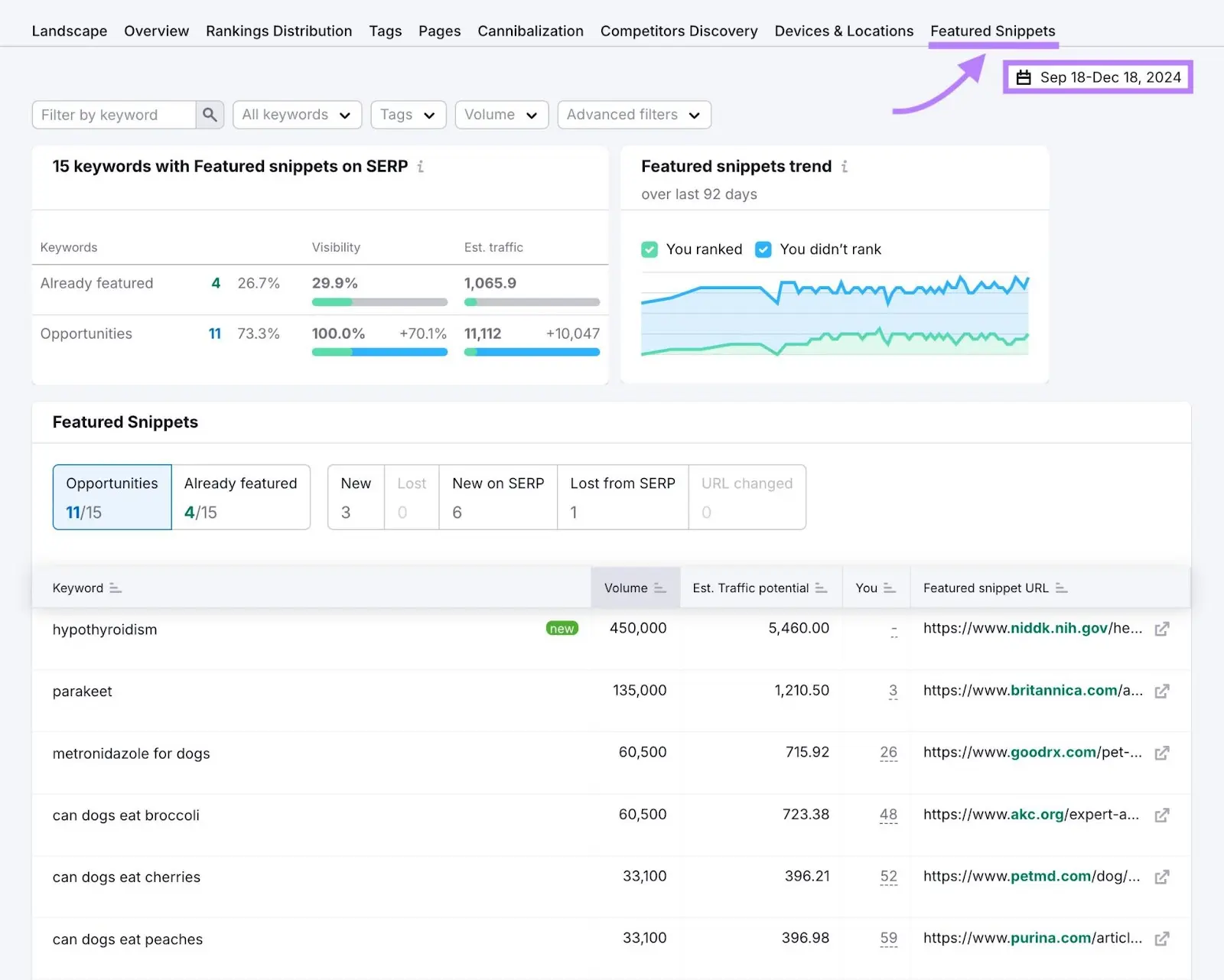Click the keyword search magnifier icon
The width and height of the screenshot is (1224, 980).
(x=210, y=115)
